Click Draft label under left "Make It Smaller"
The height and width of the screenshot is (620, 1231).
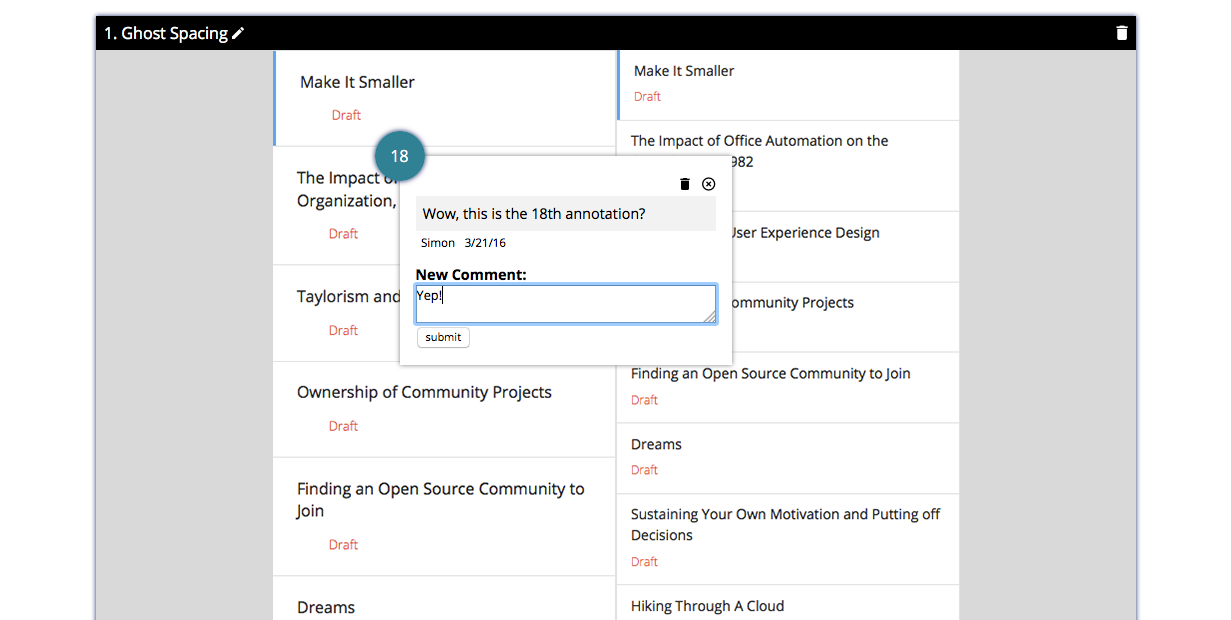click(346, 115)
